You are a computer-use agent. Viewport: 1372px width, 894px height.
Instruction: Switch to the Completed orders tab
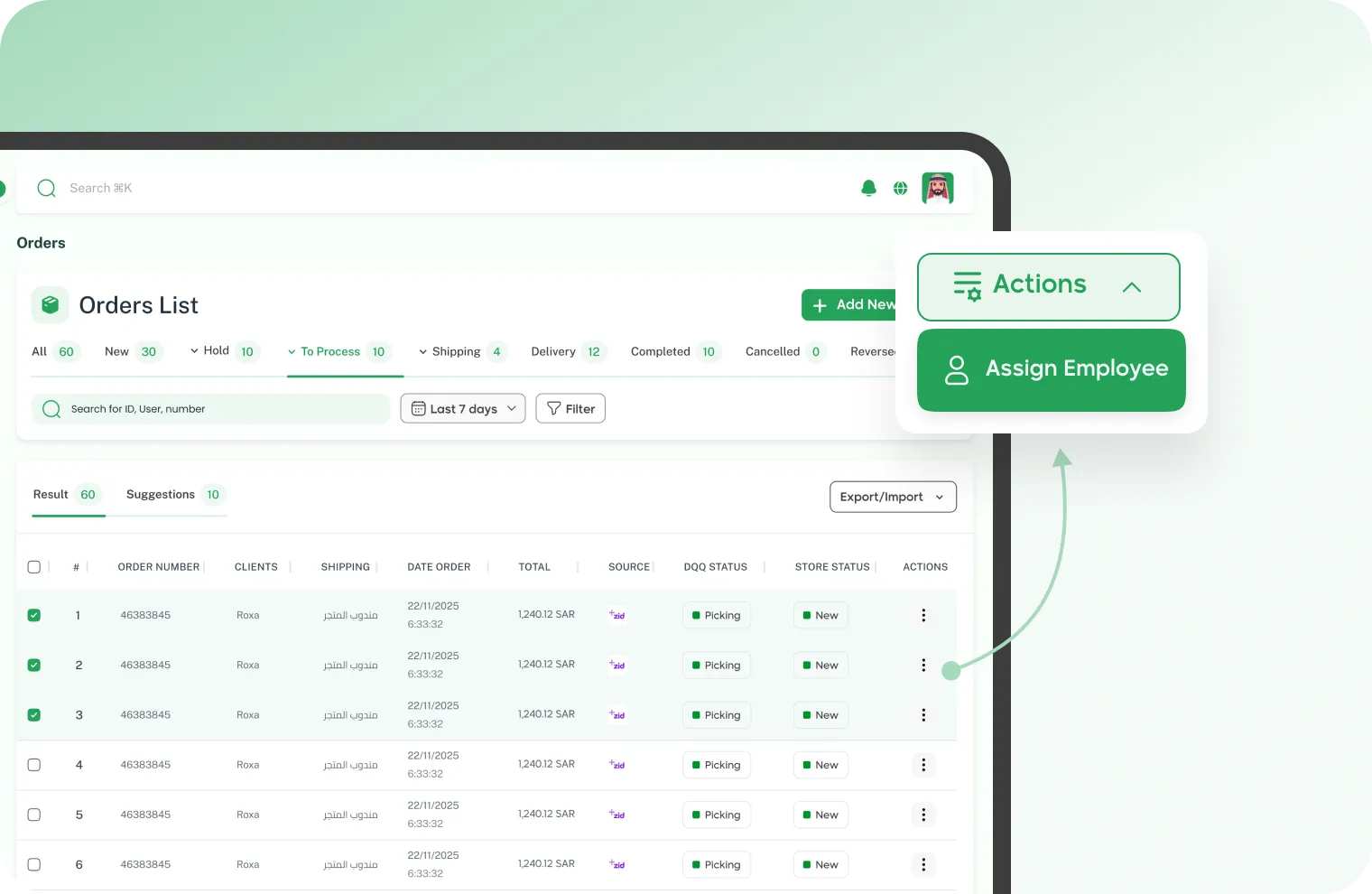coord(662,351)
